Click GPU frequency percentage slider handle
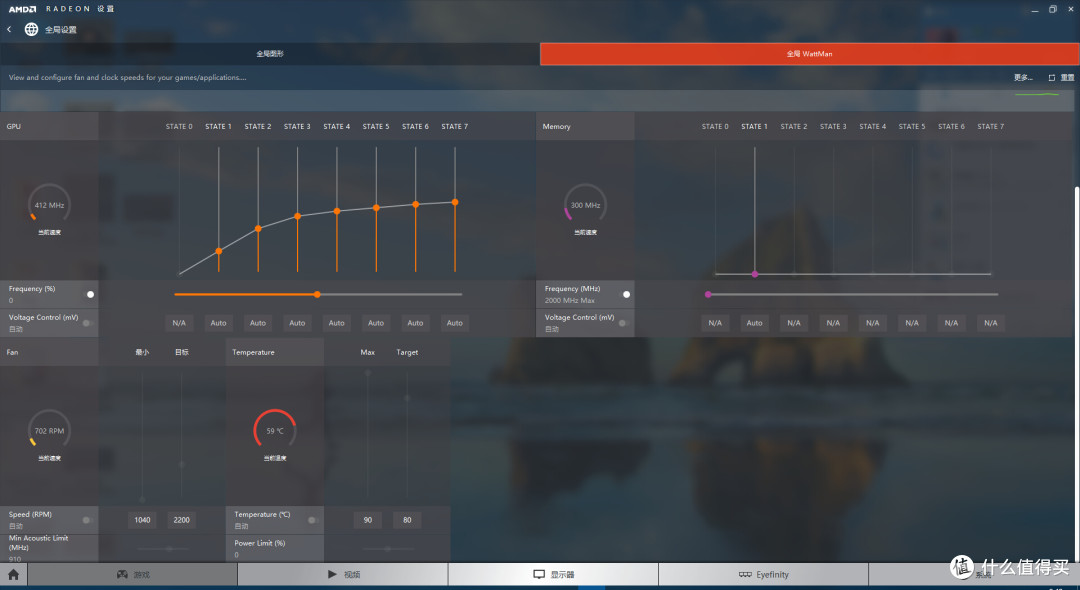The image size is (1080, 590). pos(317,294)
